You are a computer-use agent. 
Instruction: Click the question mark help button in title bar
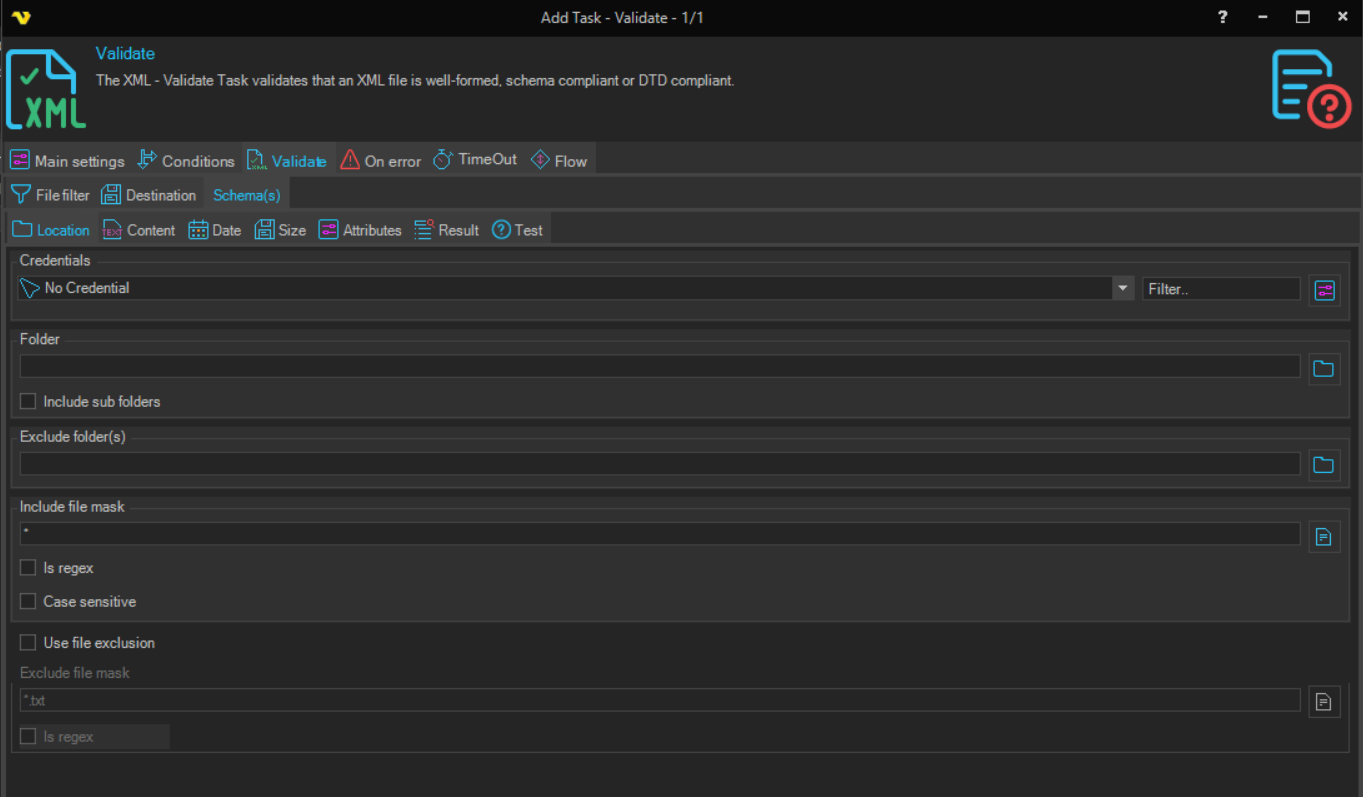[x=1222, y=17]
